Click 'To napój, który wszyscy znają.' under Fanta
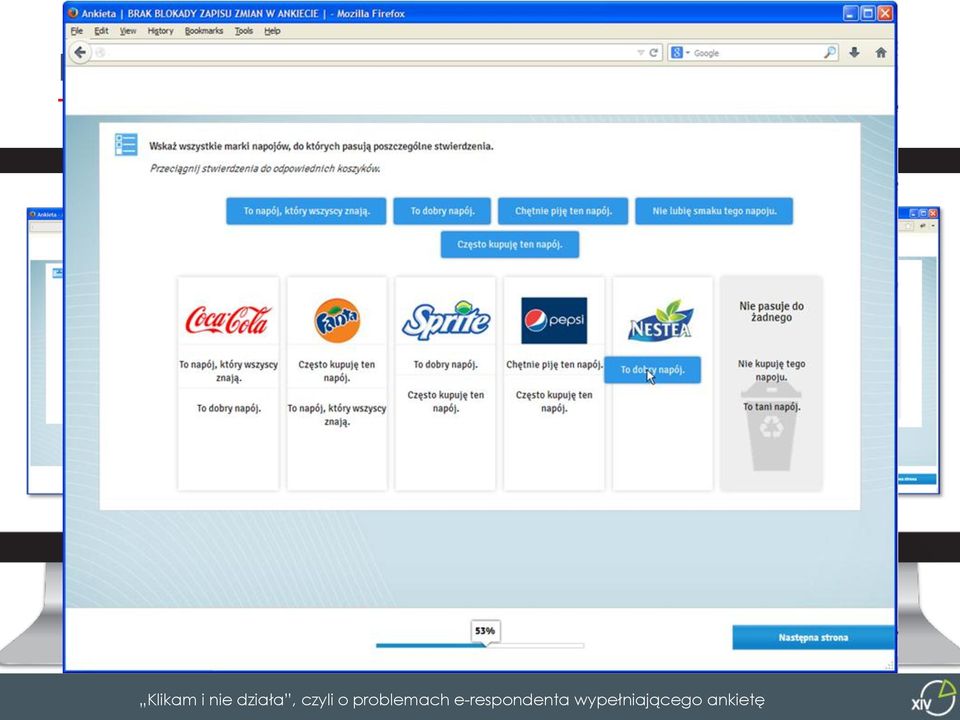 pos(337,414)
